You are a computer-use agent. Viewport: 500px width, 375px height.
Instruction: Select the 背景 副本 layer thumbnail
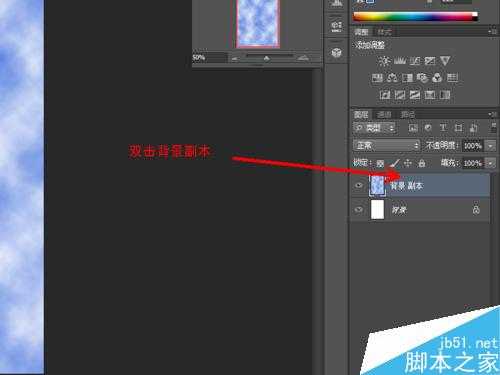tap(377, 185)
